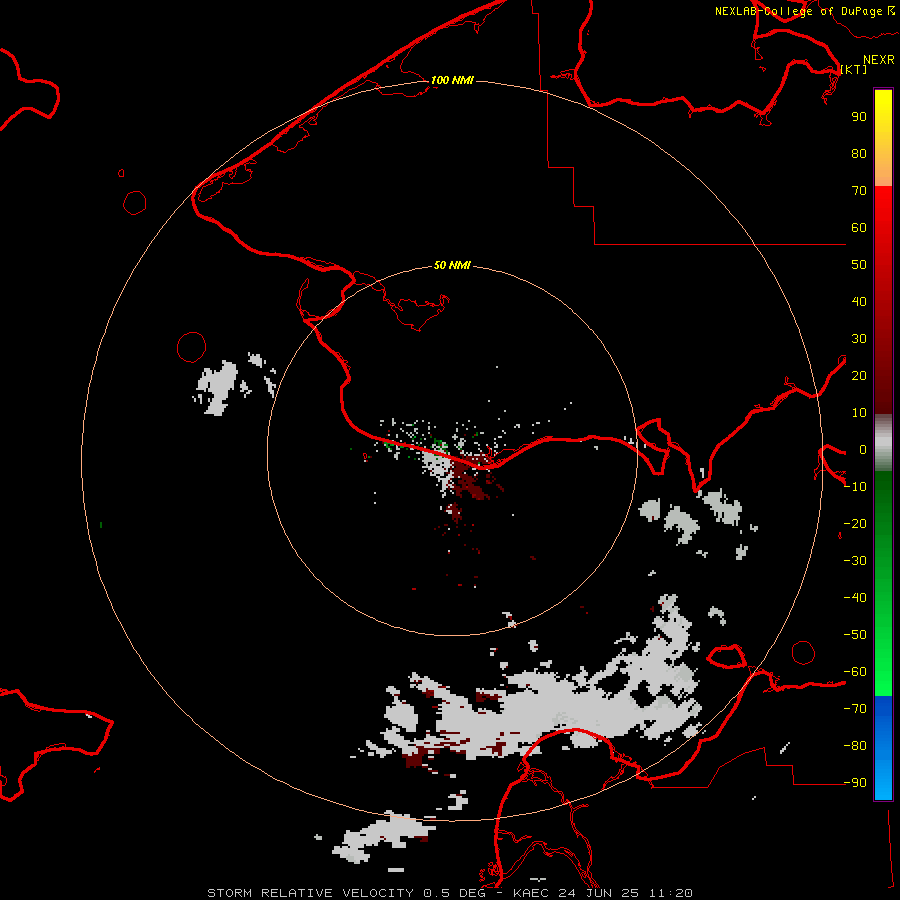
Task: Click the -80 value on velocity scale
Action: click(x=855, y=746)
